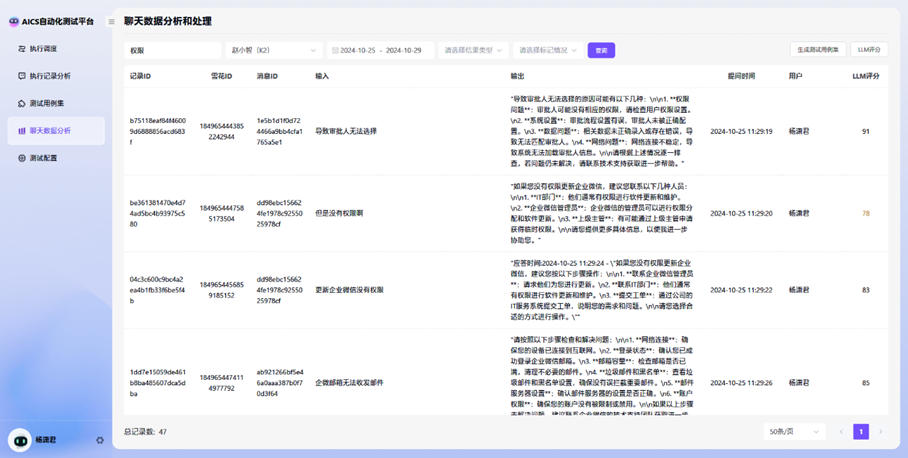Viewport: 908px width, 458px height.
Task: Select the record ID starting with be361381470e
Action: 158,213
